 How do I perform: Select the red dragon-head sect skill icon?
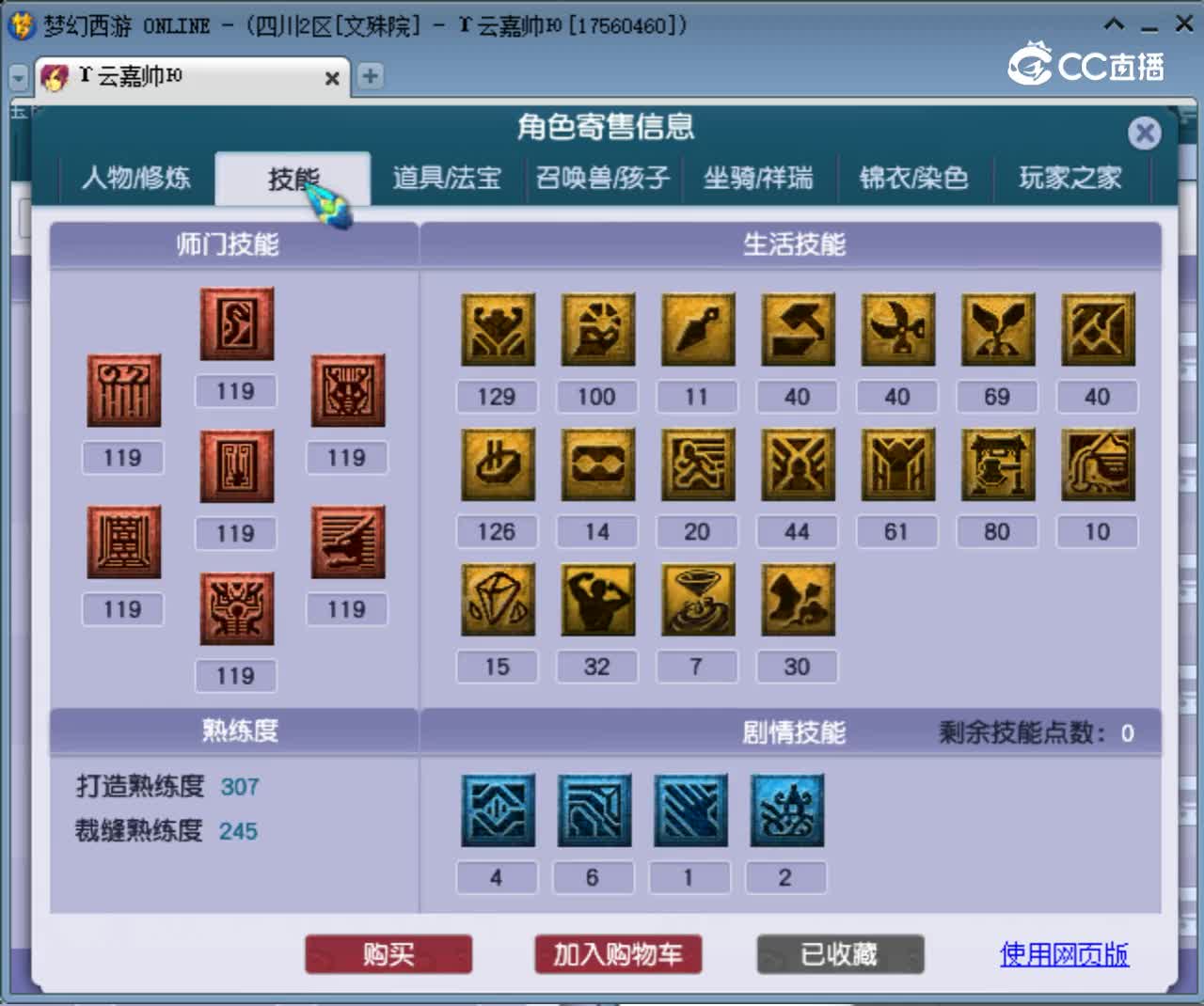point(348,542)
